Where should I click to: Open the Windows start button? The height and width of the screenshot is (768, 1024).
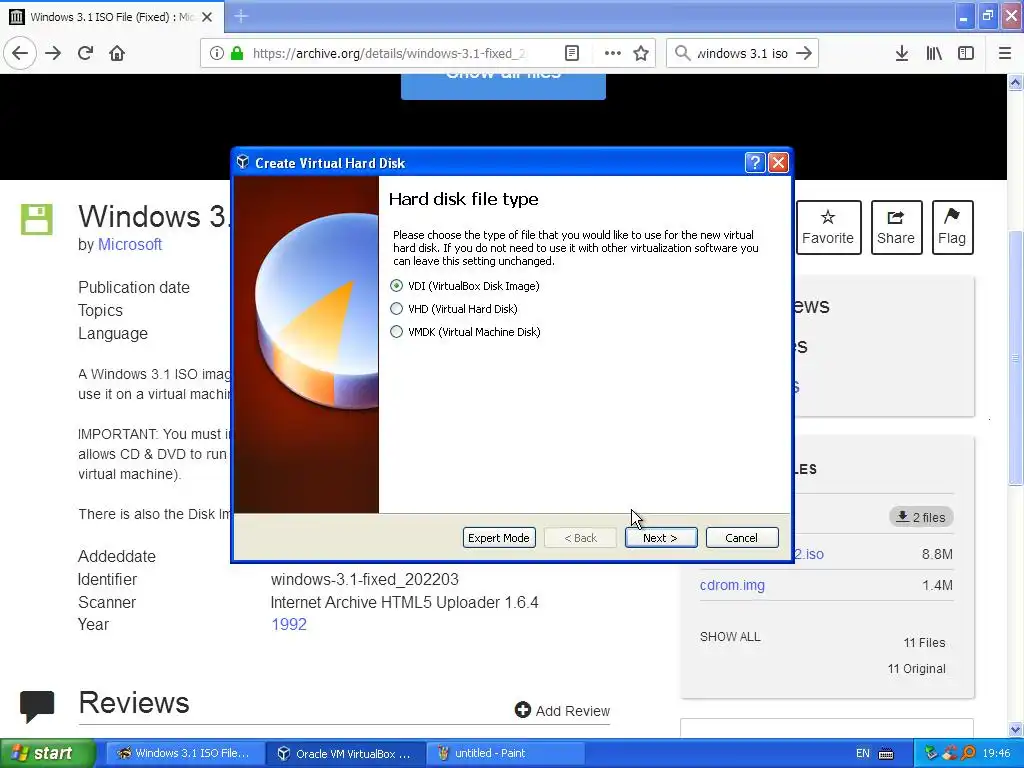click(x=48, y=753)
